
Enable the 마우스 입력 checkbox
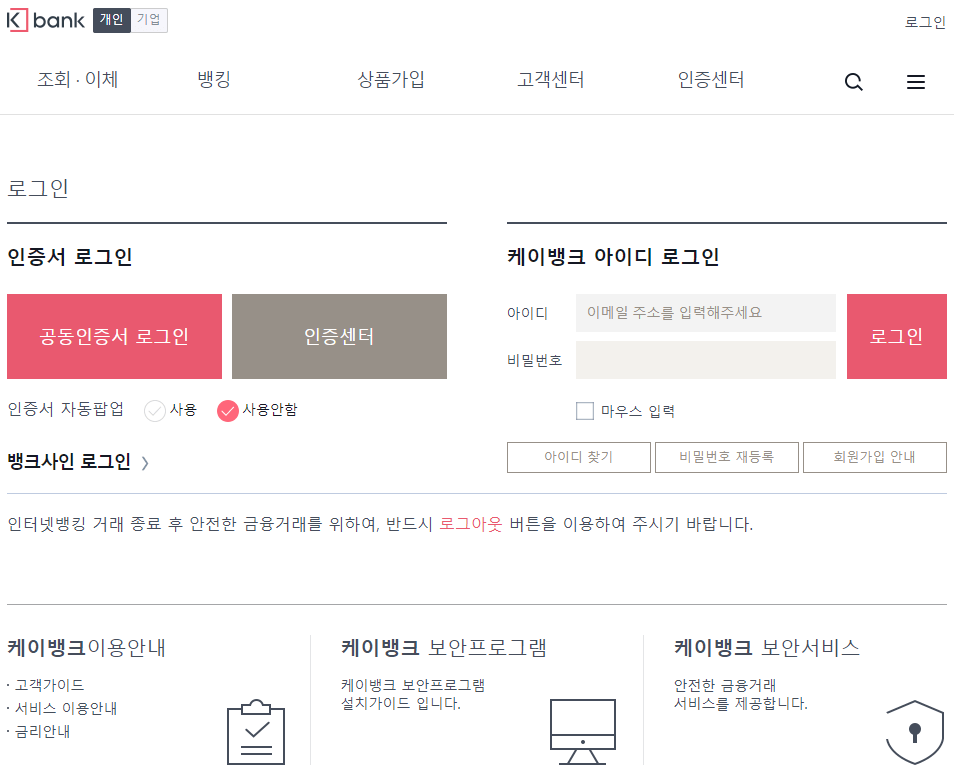(x=583, y=410)
